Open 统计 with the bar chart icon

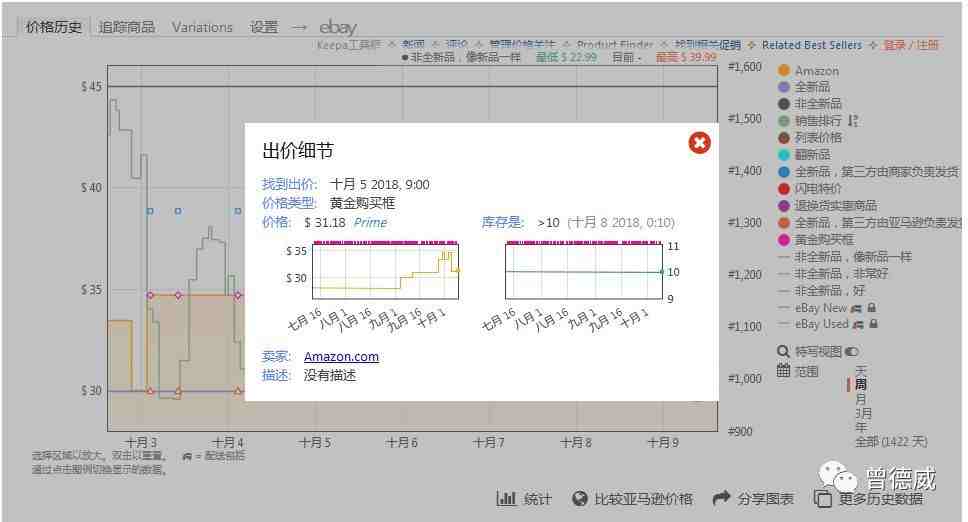(x=524, y=499)
